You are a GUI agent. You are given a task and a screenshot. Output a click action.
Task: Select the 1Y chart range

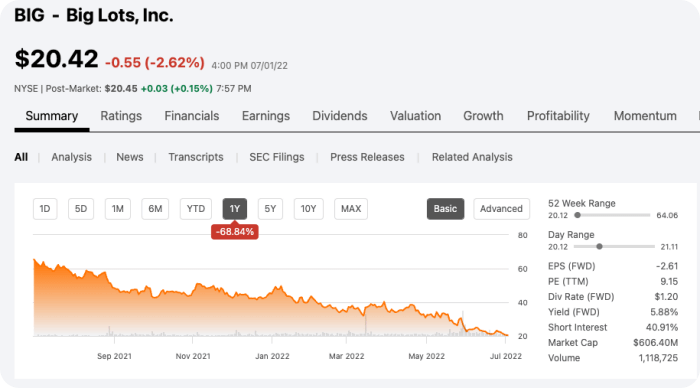tap(235, 209)
